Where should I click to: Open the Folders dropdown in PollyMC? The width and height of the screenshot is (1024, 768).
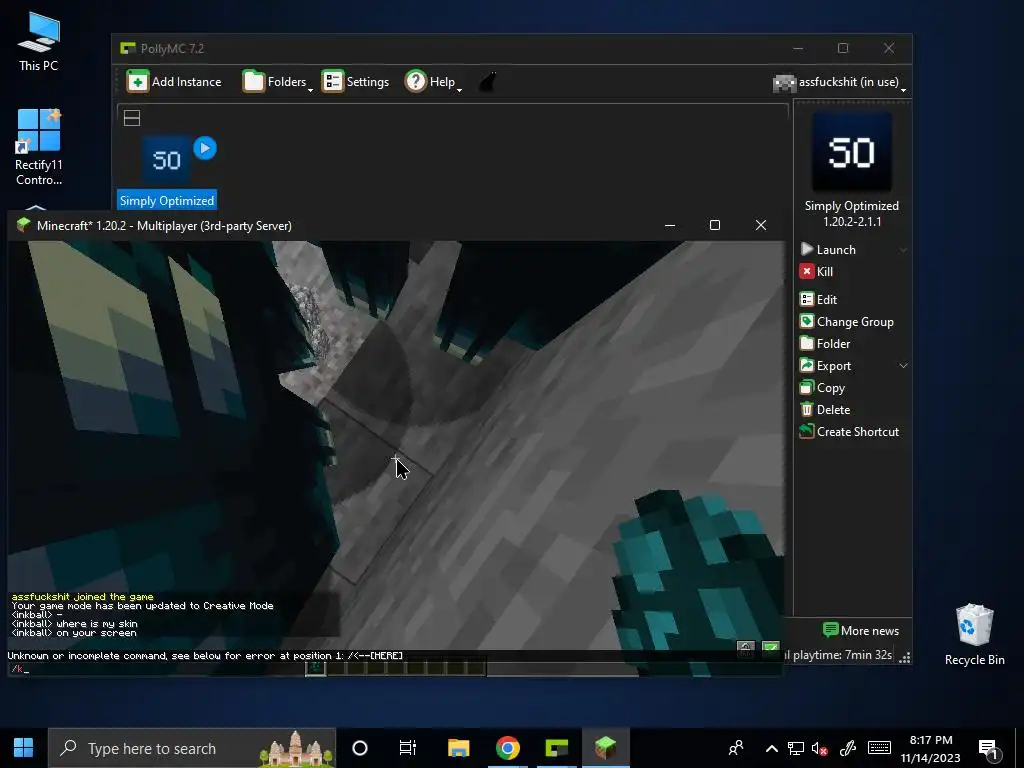(x=278, y=82)
